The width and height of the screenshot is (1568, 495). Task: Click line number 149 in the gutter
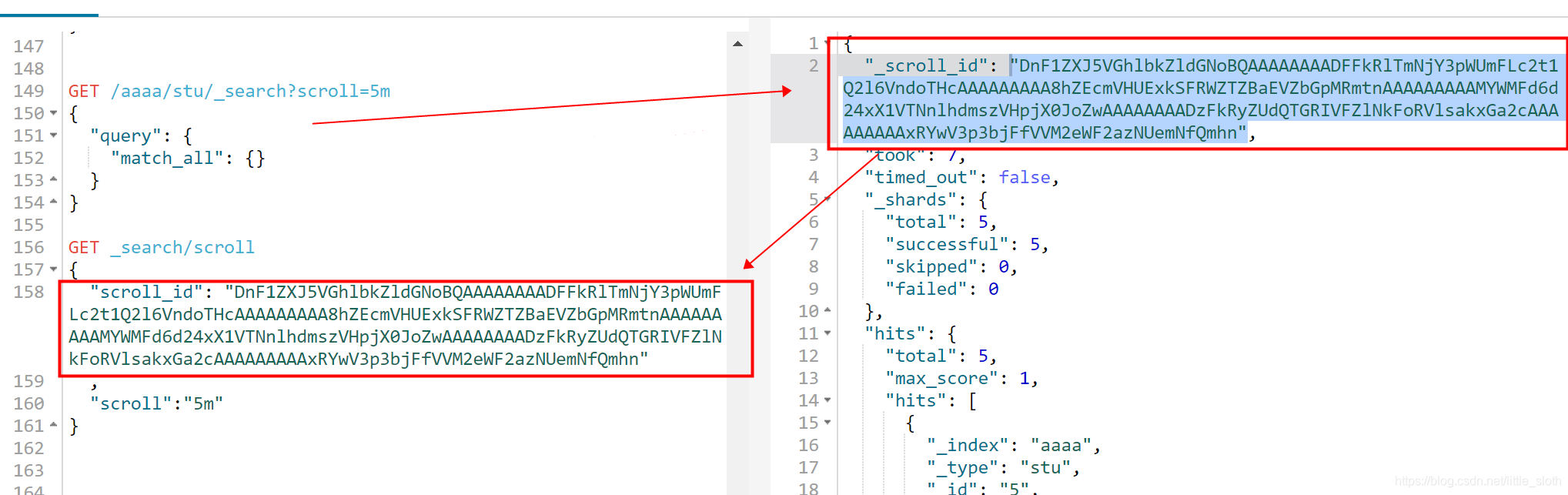28,91
